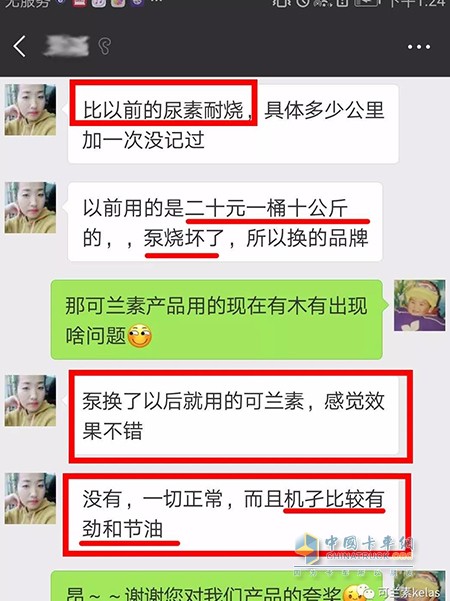
Task: Tap the baby photo avatar beside green message
Action: pos(420,305)
